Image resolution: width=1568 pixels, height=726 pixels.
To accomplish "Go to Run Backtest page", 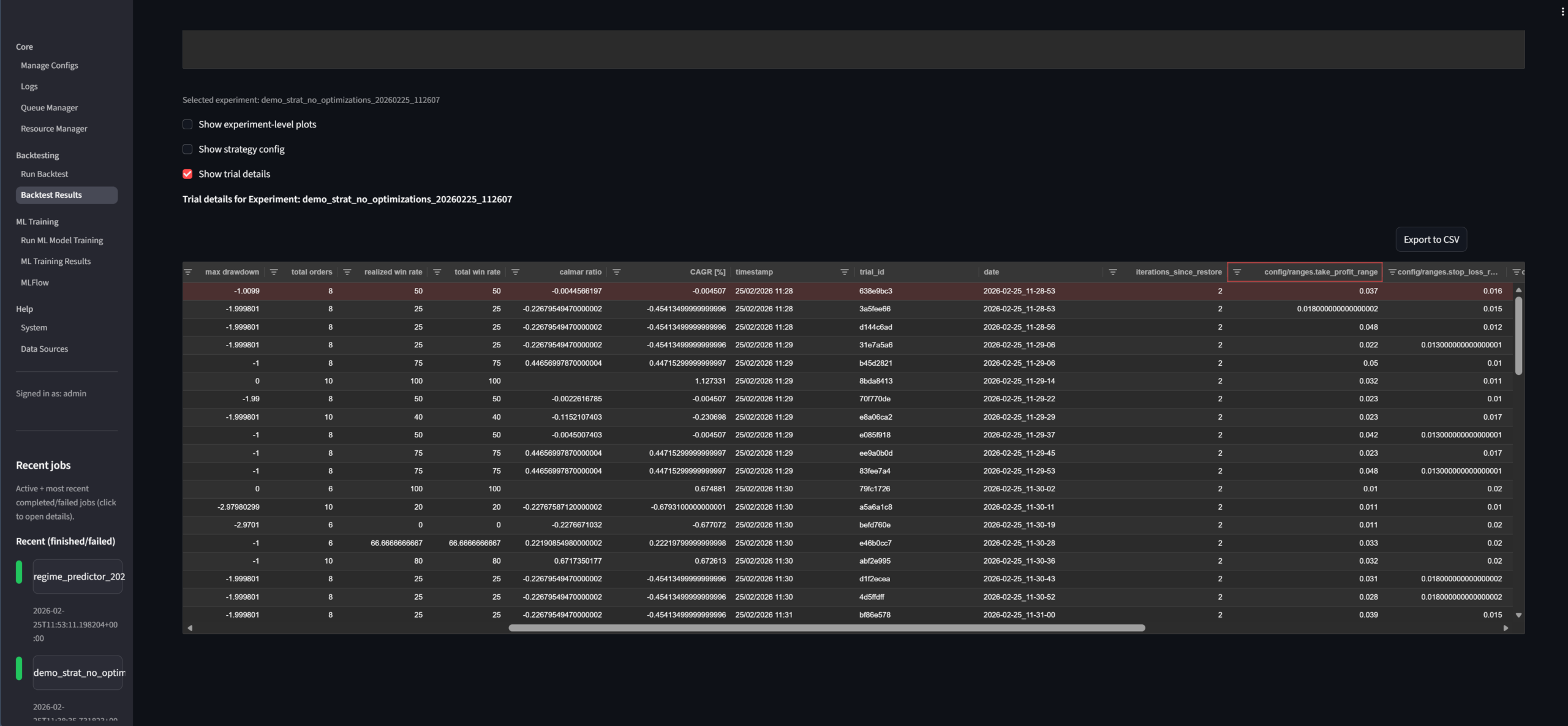I will [44, 174].
